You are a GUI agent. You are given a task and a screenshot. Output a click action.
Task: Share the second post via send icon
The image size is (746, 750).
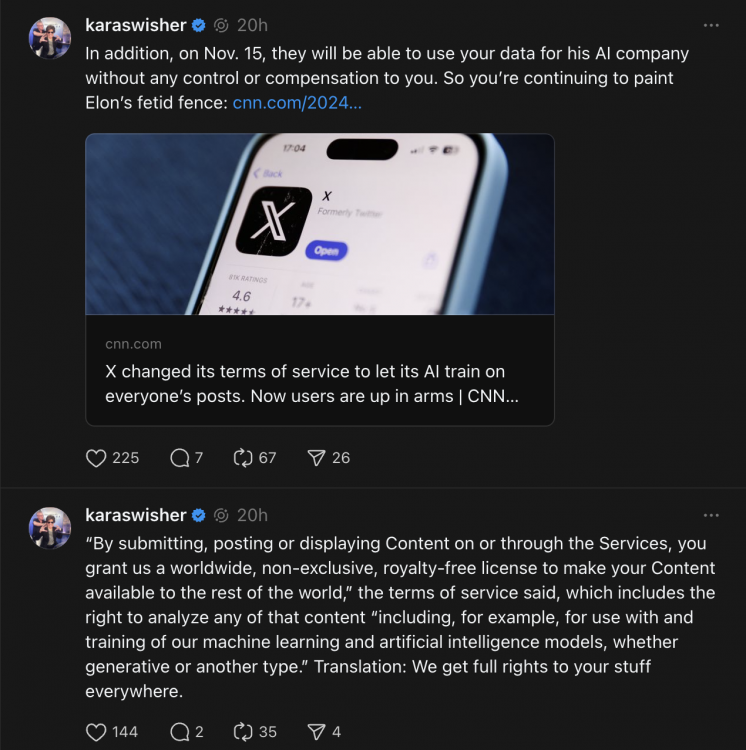(x=317, y=732)
